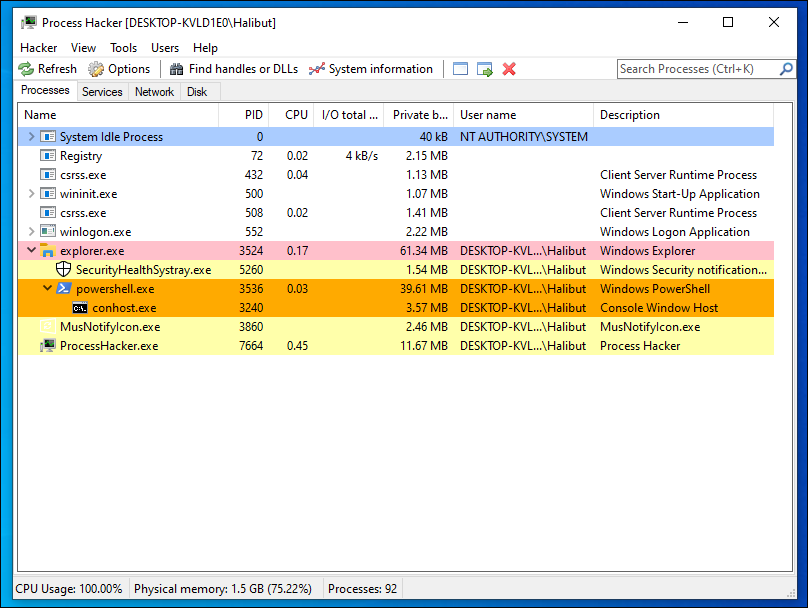
Task: Open the Help menu
Action: (205, 48)
